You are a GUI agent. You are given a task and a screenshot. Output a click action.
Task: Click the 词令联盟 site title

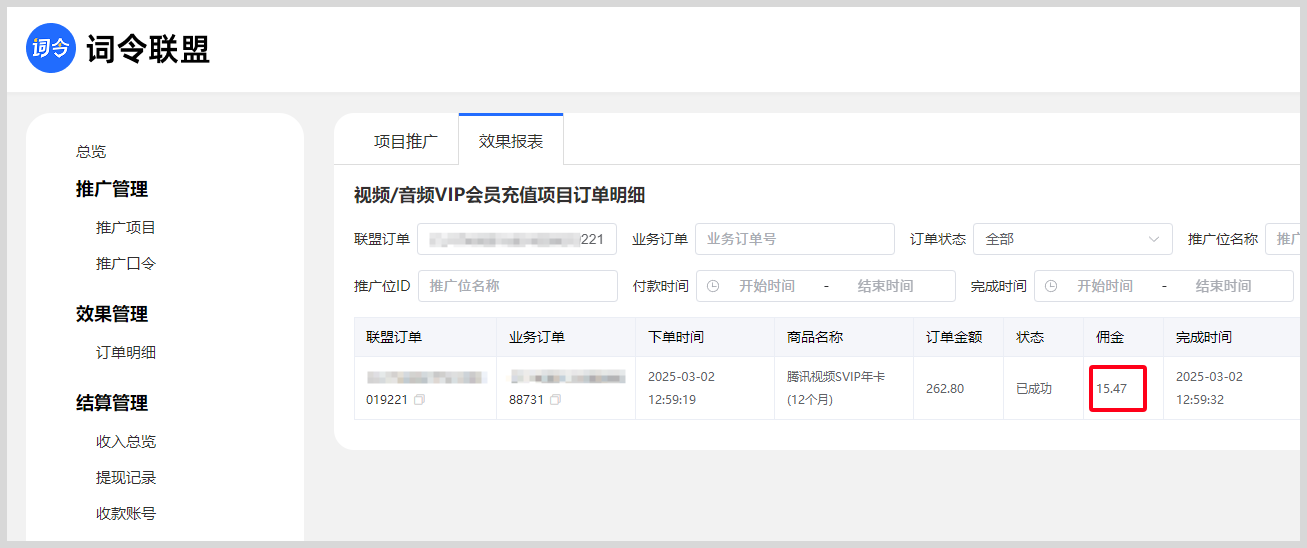[148, 49]
